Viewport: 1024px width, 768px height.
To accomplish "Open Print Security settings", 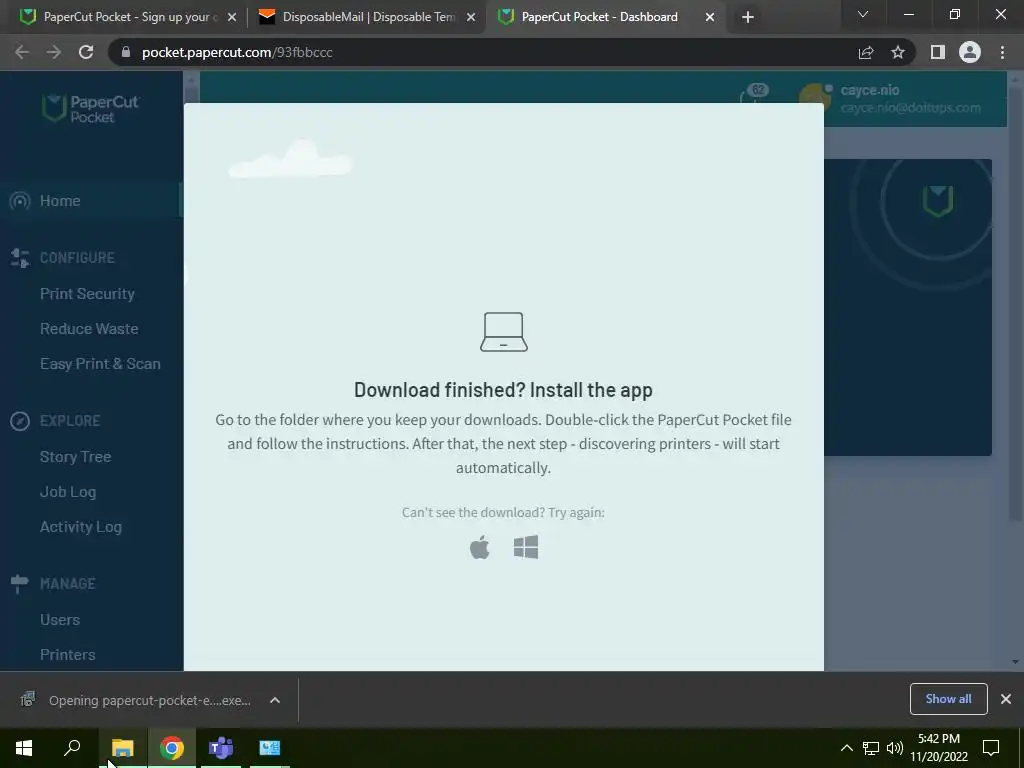I will pos(87,294).
